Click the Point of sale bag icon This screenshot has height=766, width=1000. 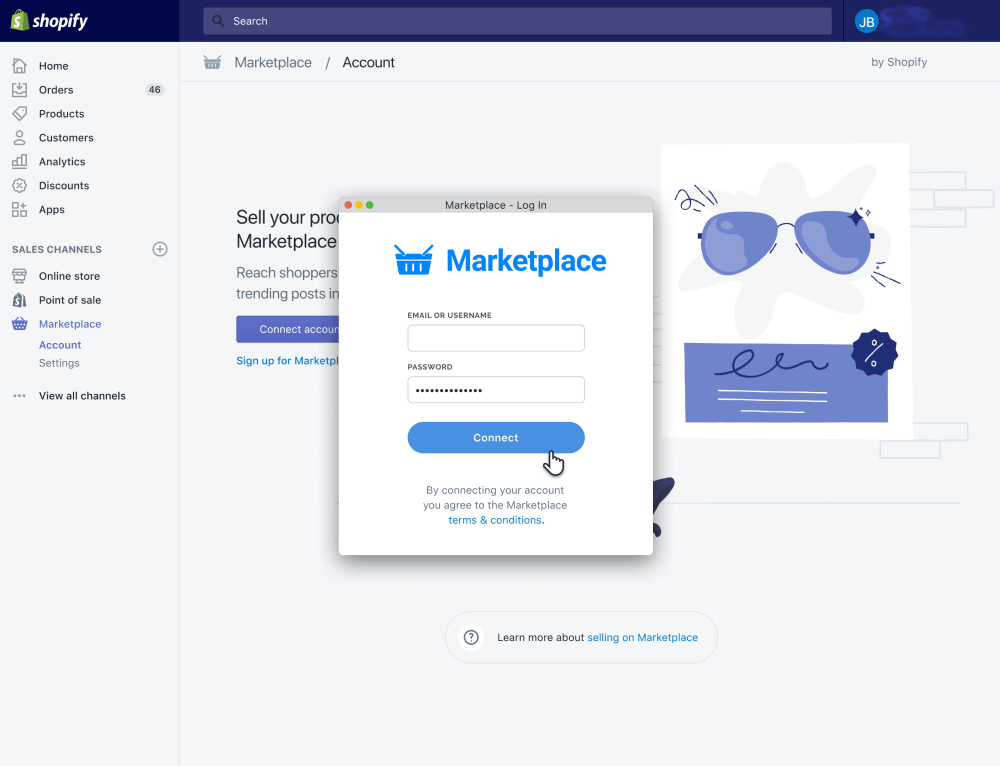(20, 300)
